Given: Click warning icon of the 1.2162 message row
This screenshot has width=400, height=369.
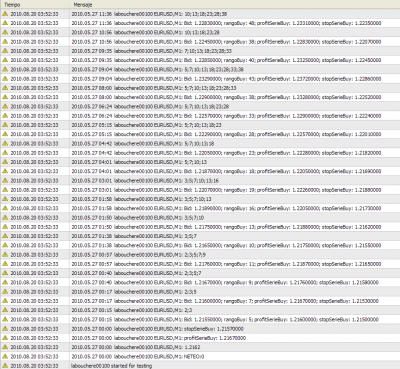Looking at the screenshot, I should tap(5, 347).
